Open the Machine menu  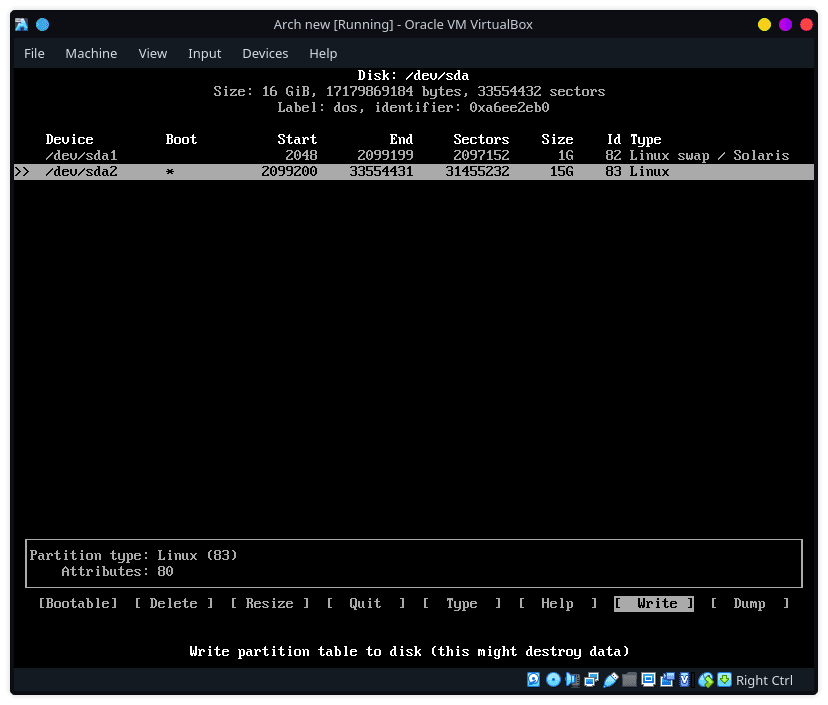pyautogui.click(x=91, y=53)
